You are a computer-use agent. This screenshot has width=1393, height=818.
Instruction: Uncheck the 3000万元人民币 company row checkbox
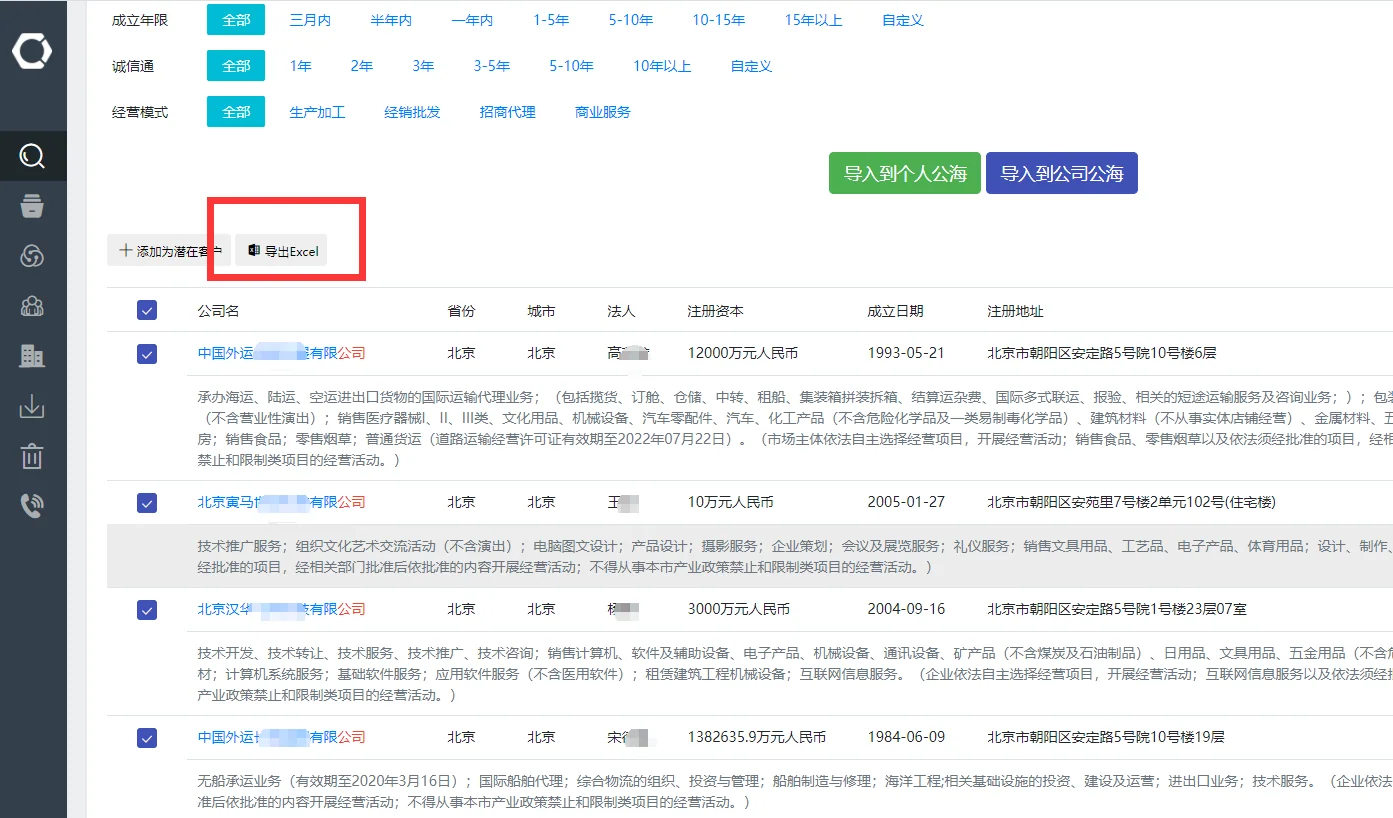(147, 609)
